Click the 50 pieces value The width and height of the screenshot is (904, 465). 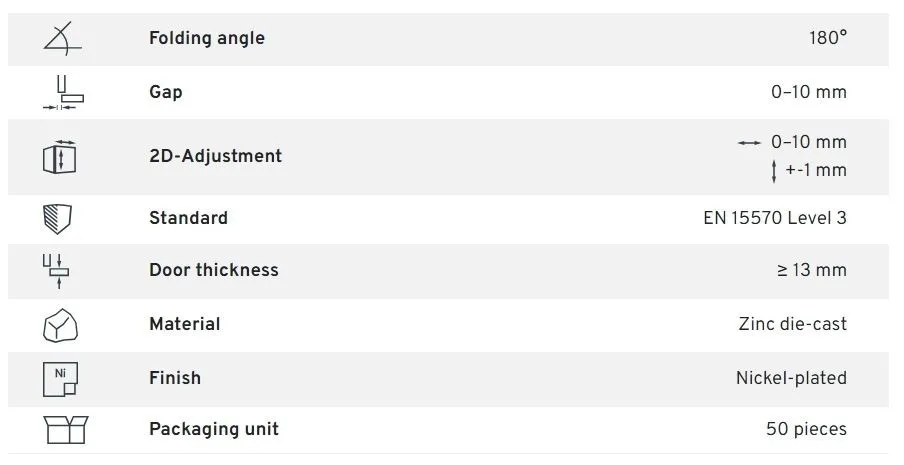tap(806, 429)
